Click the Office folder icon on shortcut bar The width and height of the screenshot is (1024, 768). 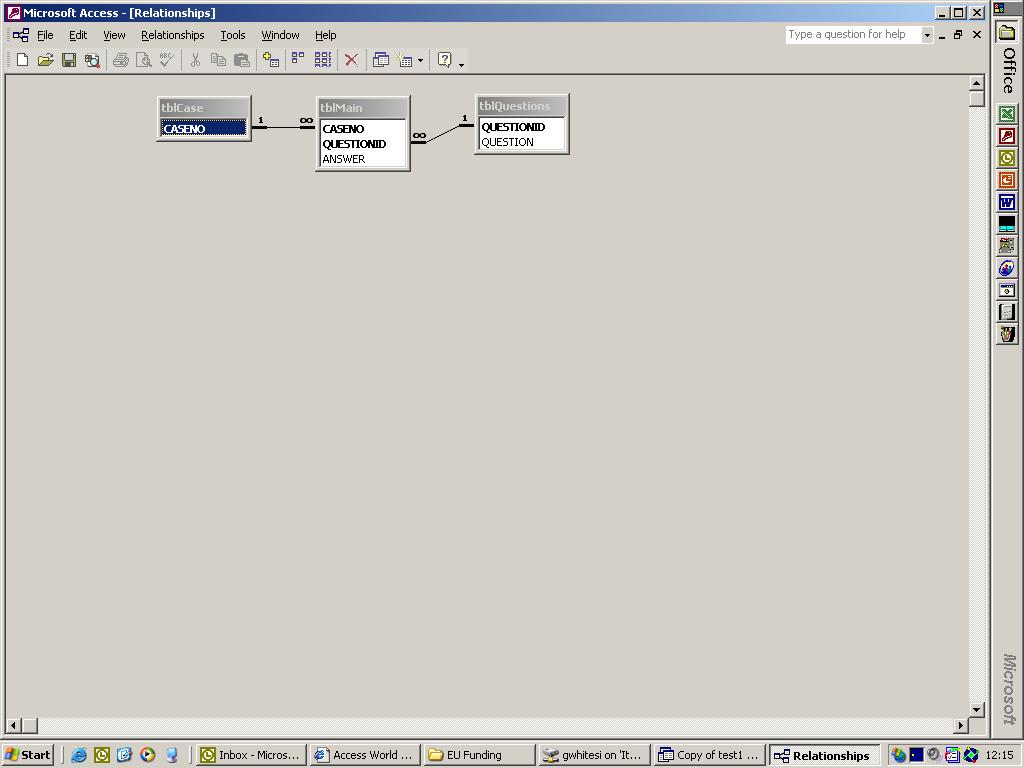[1007, 32]
